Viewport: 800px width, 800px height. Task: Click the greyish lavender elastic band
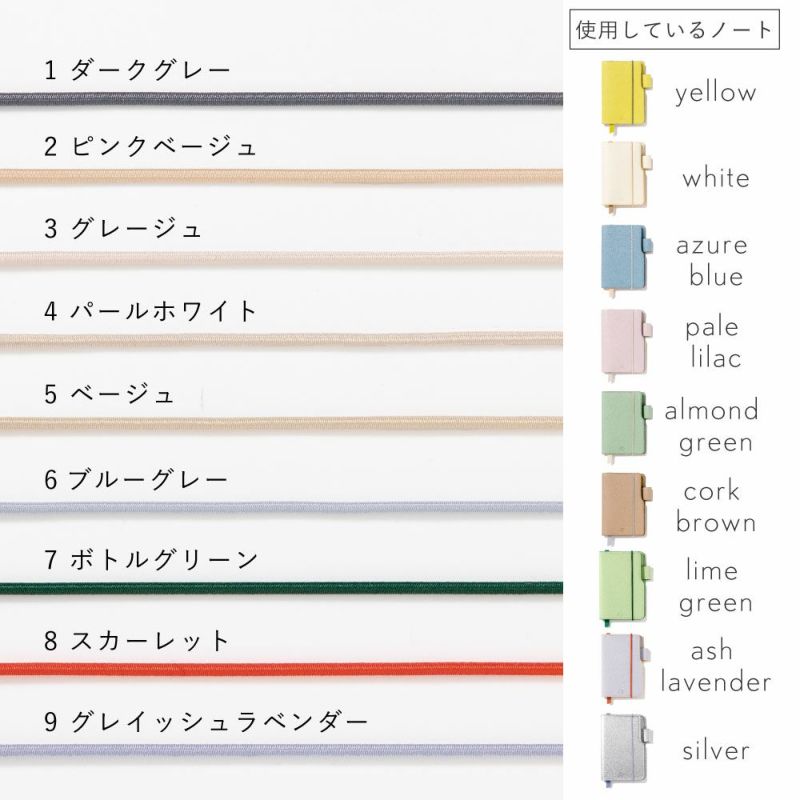tap(281, 749)
